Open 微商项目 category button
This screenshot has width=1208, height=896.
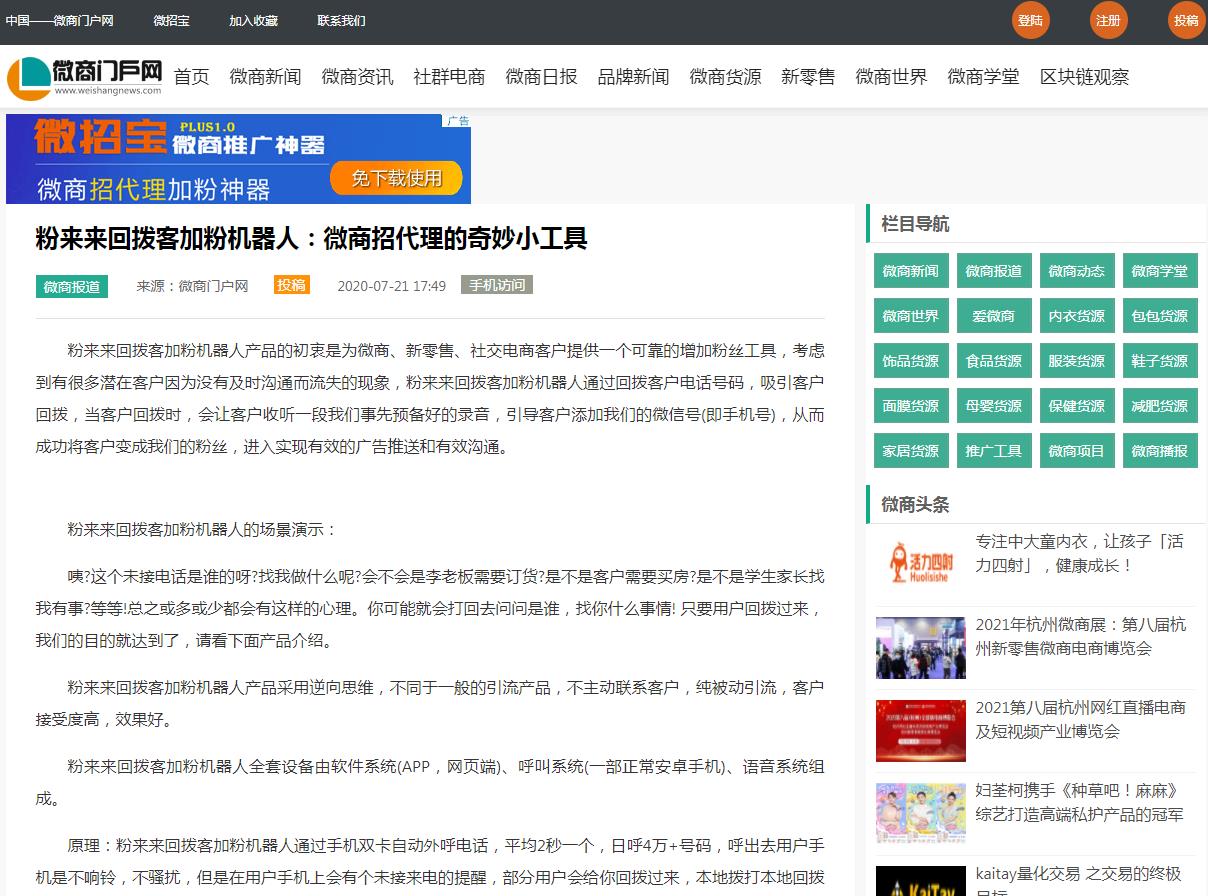[1076, 451]
